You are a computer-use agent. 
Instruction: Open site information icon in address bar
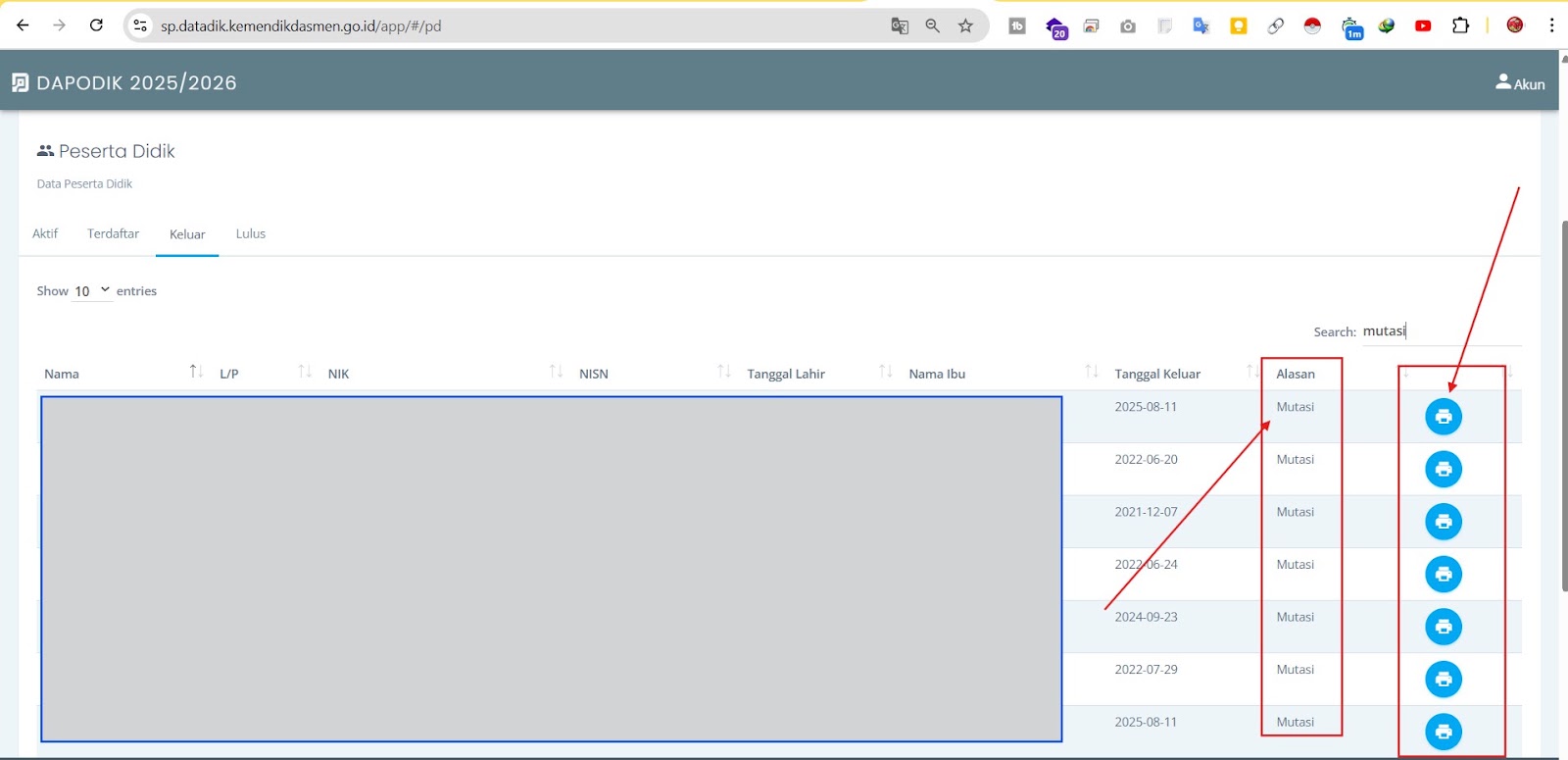pyautogui.click(x=140, y=25)
